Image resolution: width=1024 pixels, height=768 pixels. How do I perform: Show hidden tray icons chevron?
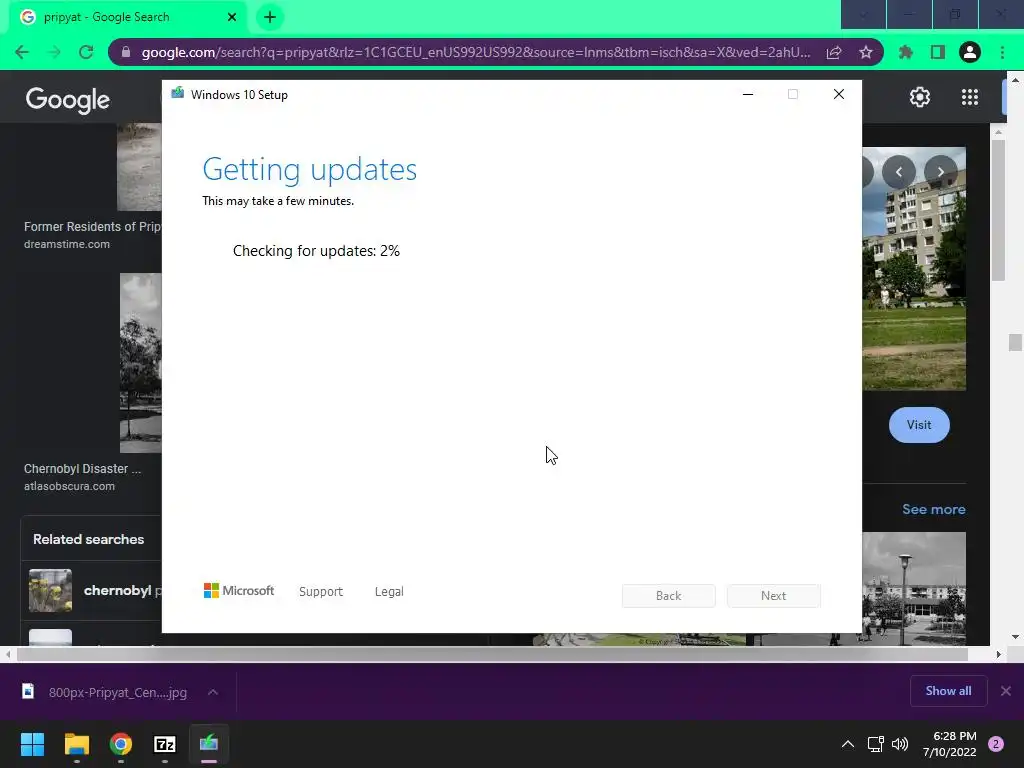point(848,744)
